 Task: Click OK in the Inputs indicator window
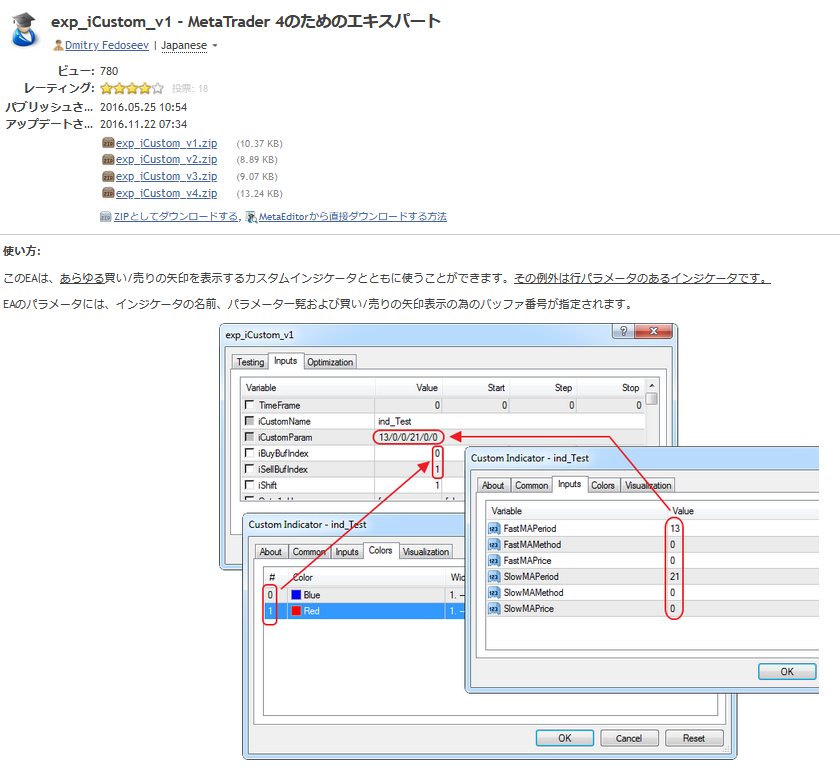787,672
